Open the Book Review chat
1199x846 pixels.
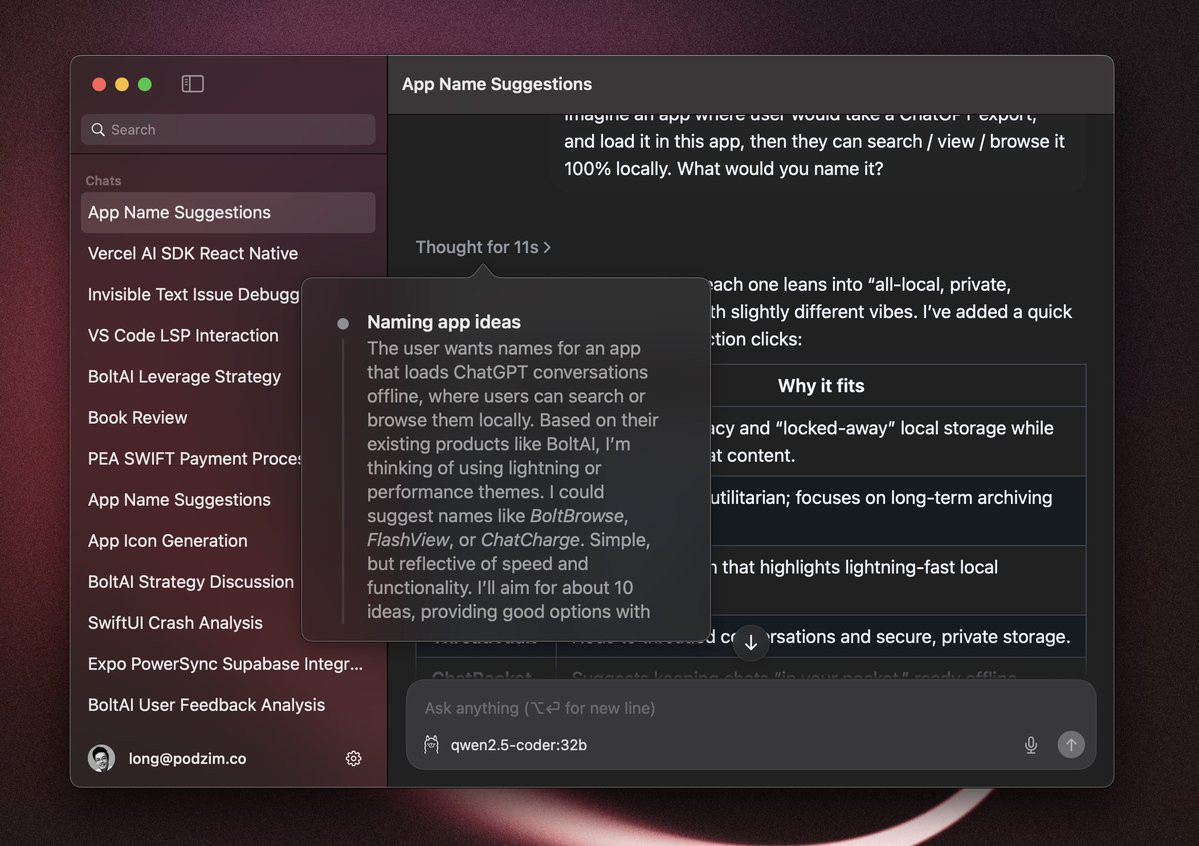(138, 418)
